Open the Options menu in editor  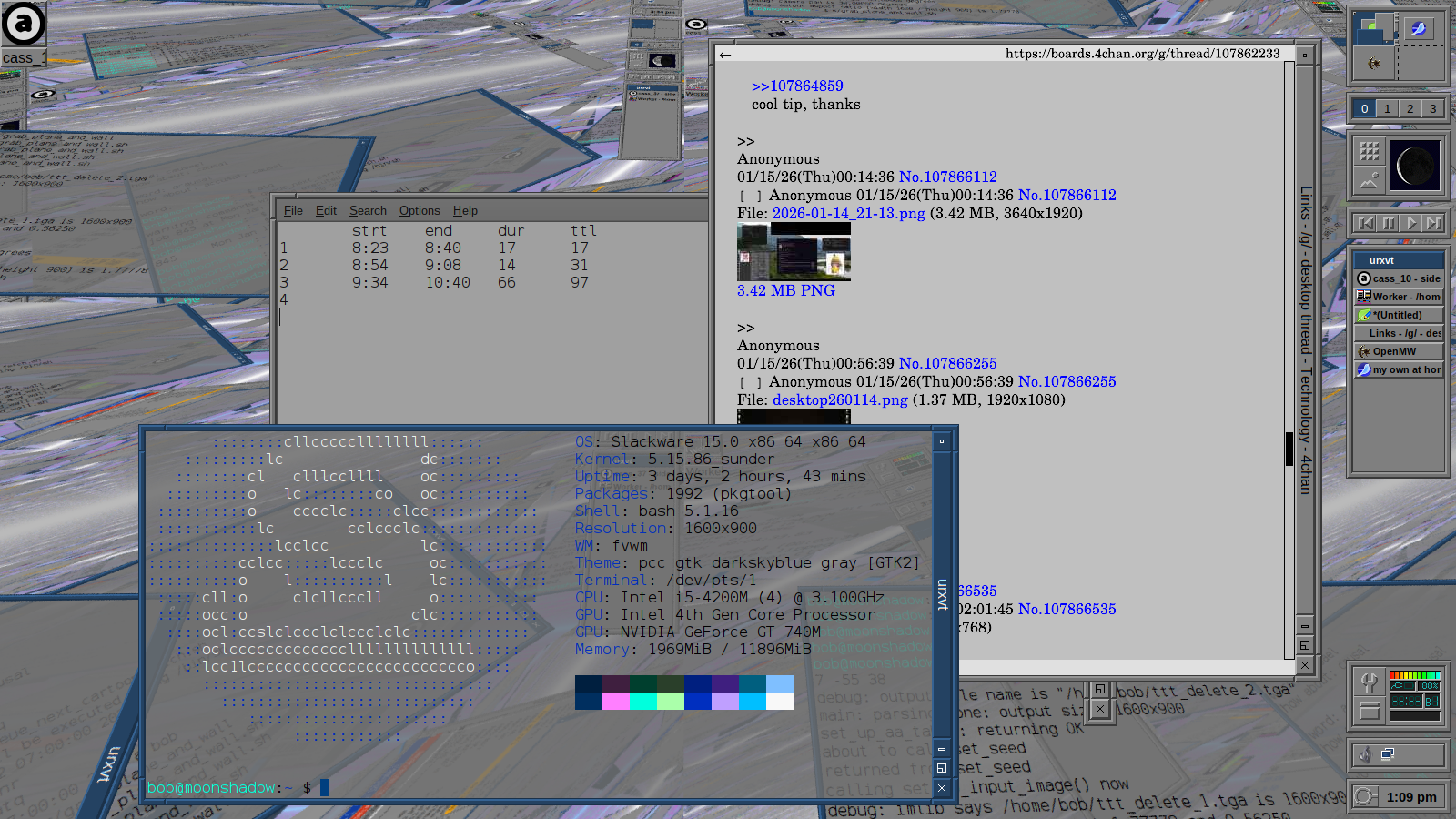(x=420, y=211)
